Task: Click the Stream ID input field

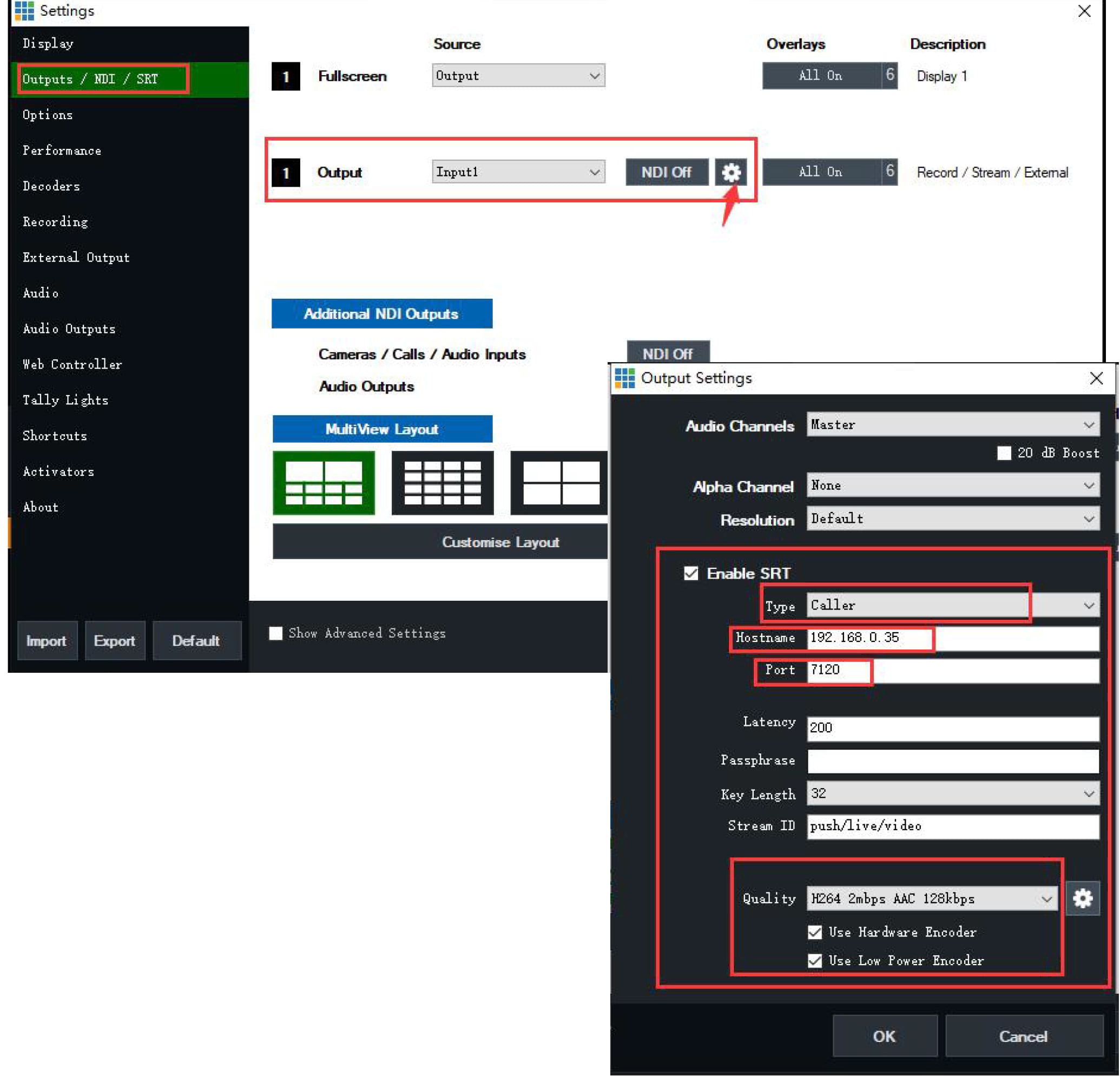Action: coord(953,825)
